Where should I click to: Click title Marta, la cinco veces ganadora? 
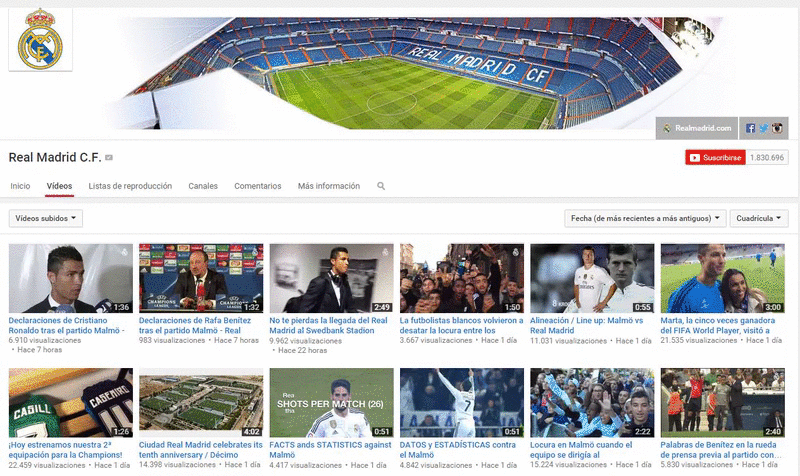tap(718, 325)
